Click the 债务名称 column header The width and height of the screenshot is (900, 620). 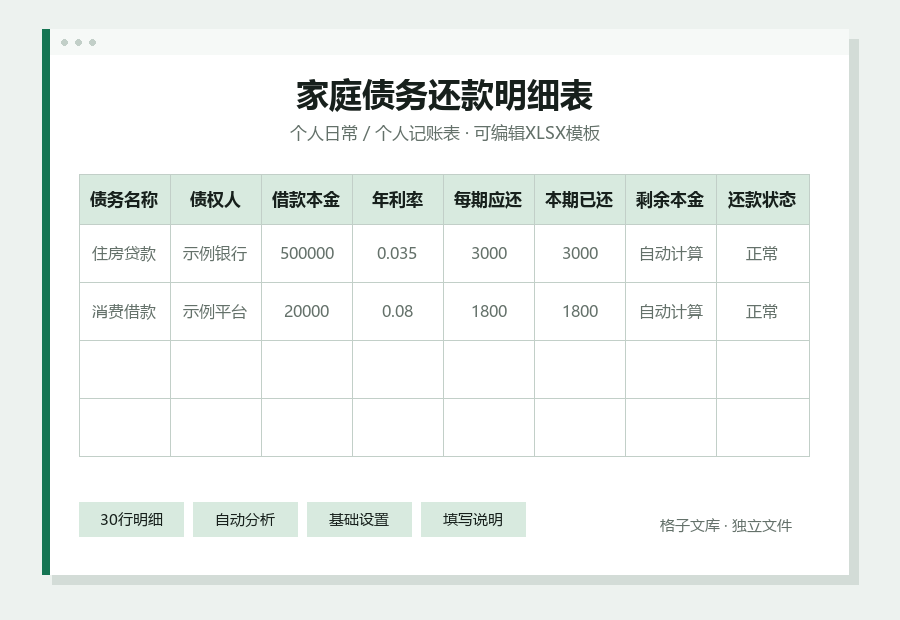point(125,200)
